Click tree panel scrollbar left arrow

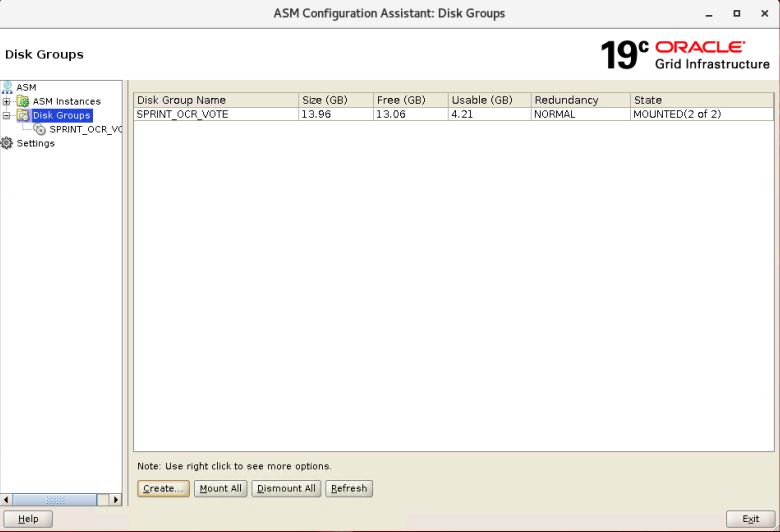6,499
